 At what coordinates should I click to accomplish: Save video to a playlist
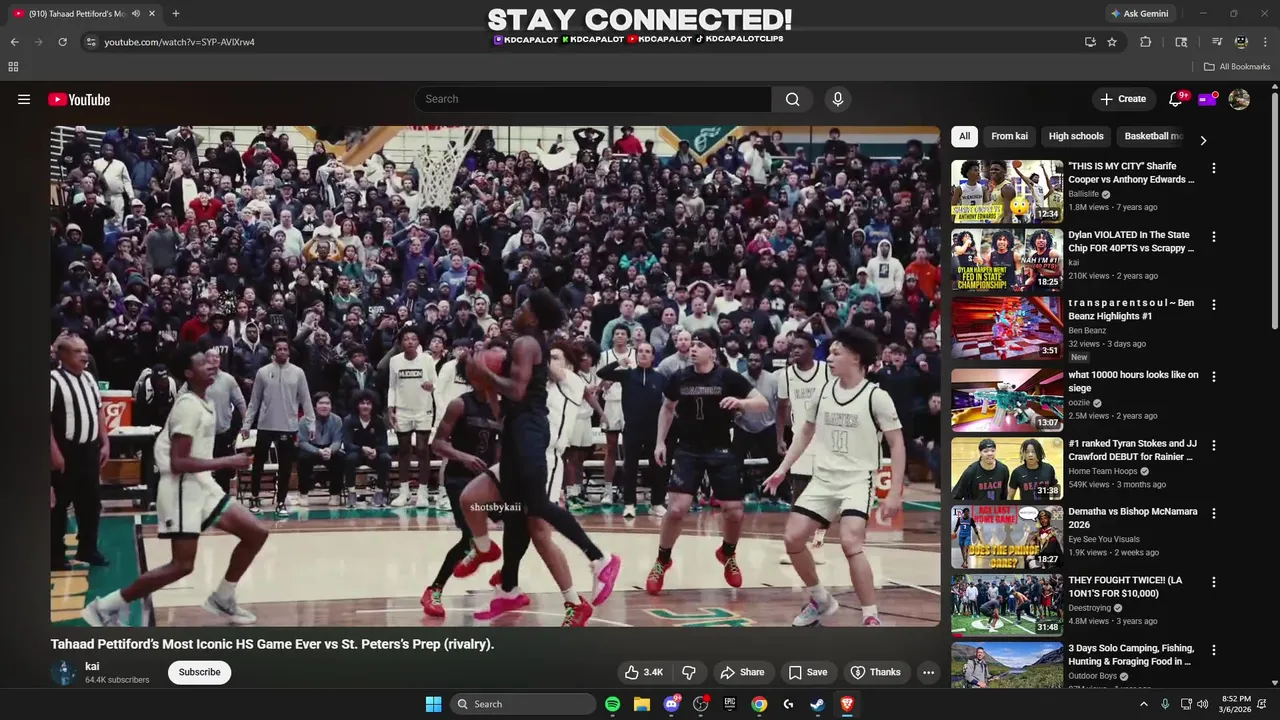[807, 672]
